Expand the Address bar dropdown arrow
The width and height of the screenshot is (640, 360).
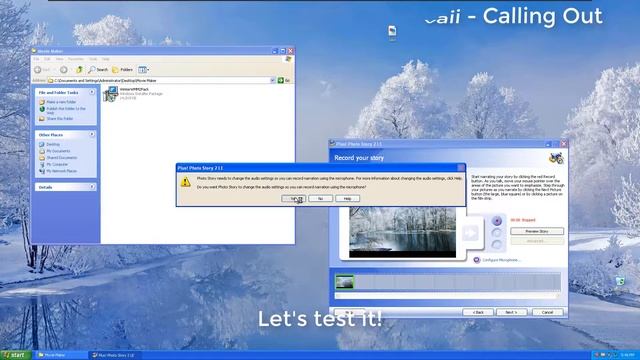click(273, 80)
